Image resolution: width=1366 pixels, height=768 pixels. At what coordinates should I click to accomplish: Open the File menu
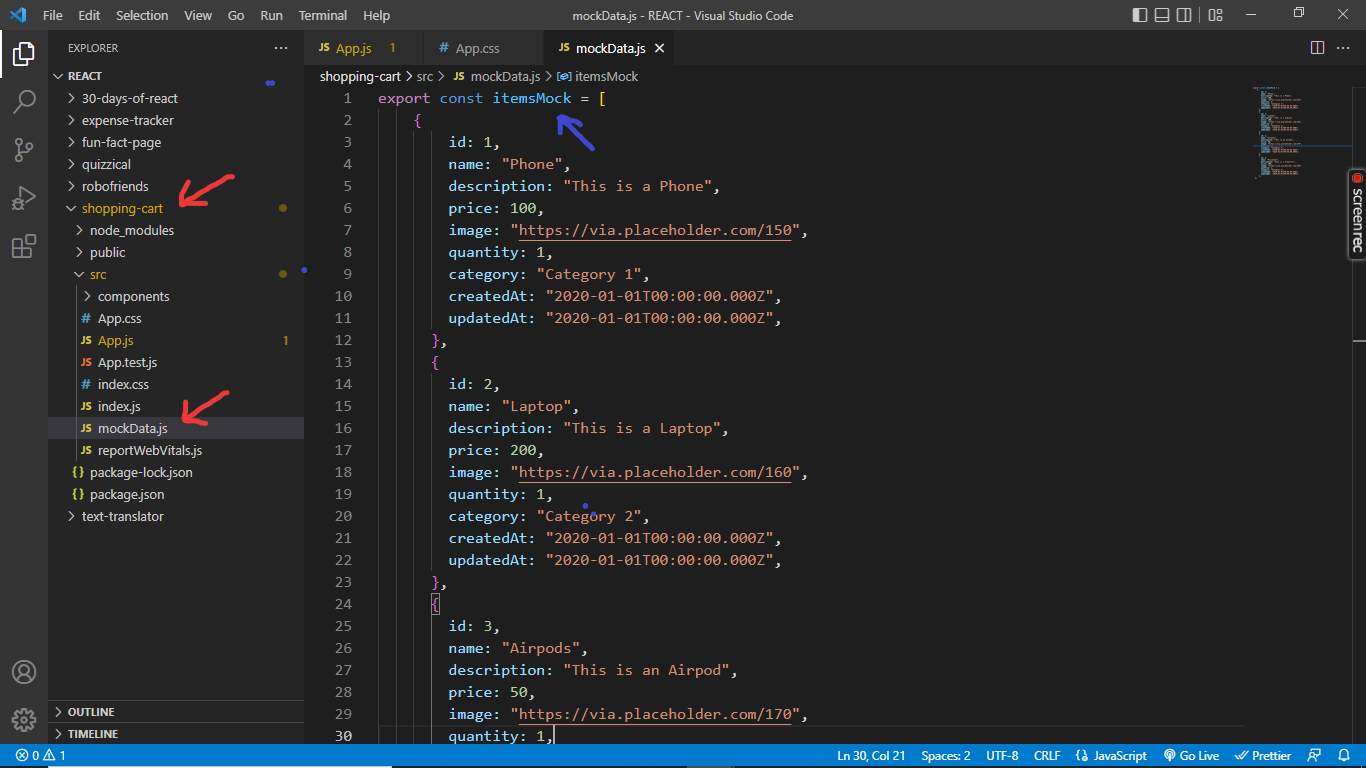coord(52,15)
